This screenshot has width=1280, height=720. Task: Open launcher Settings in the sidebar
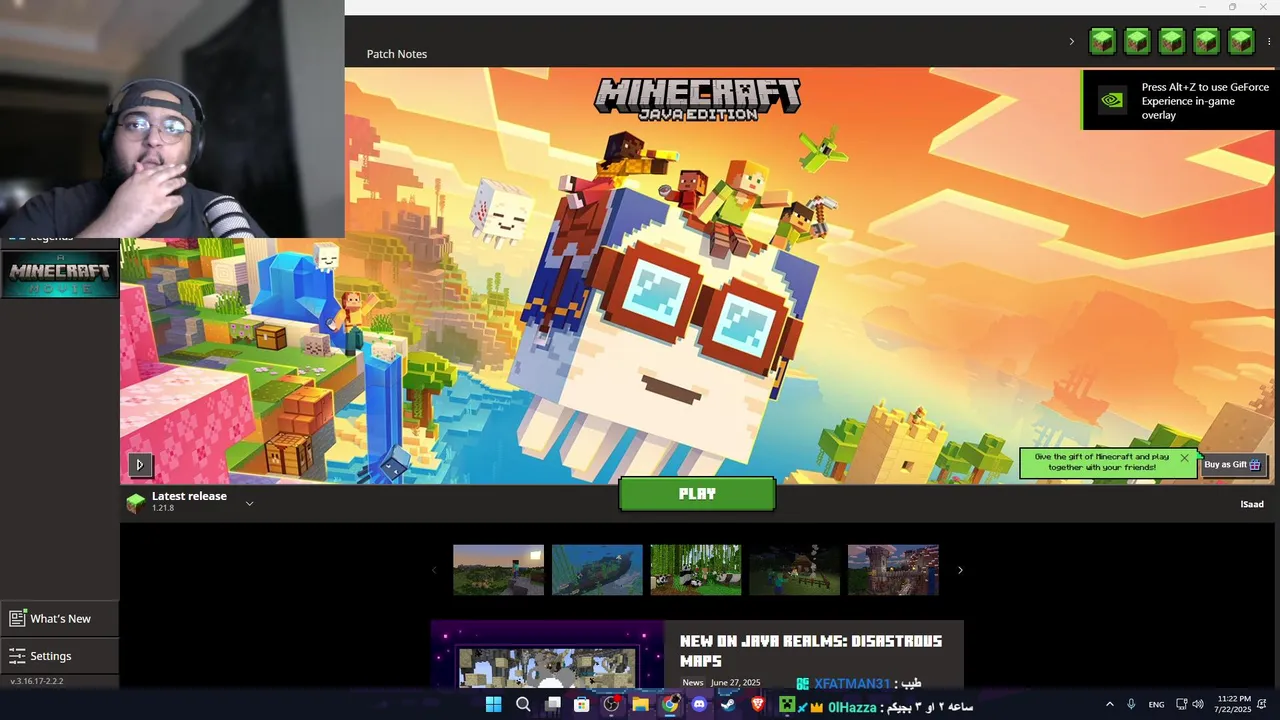(59, 656)
